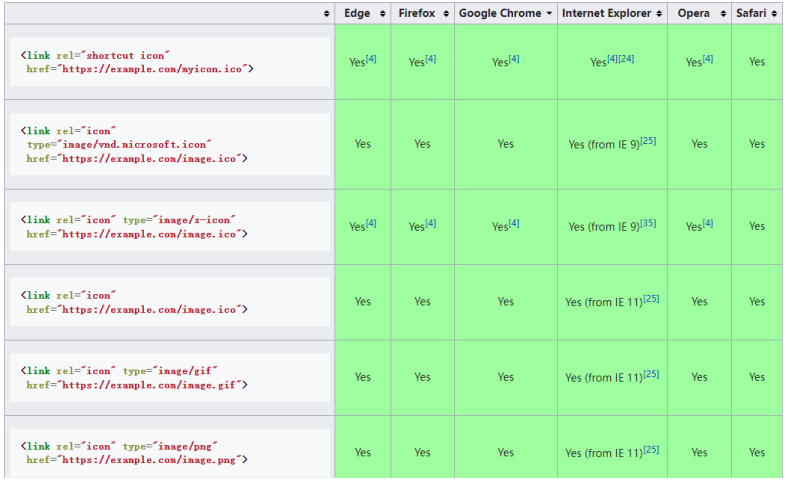Open reference [4] in Firefox shortcut icon row

[431, 59]
